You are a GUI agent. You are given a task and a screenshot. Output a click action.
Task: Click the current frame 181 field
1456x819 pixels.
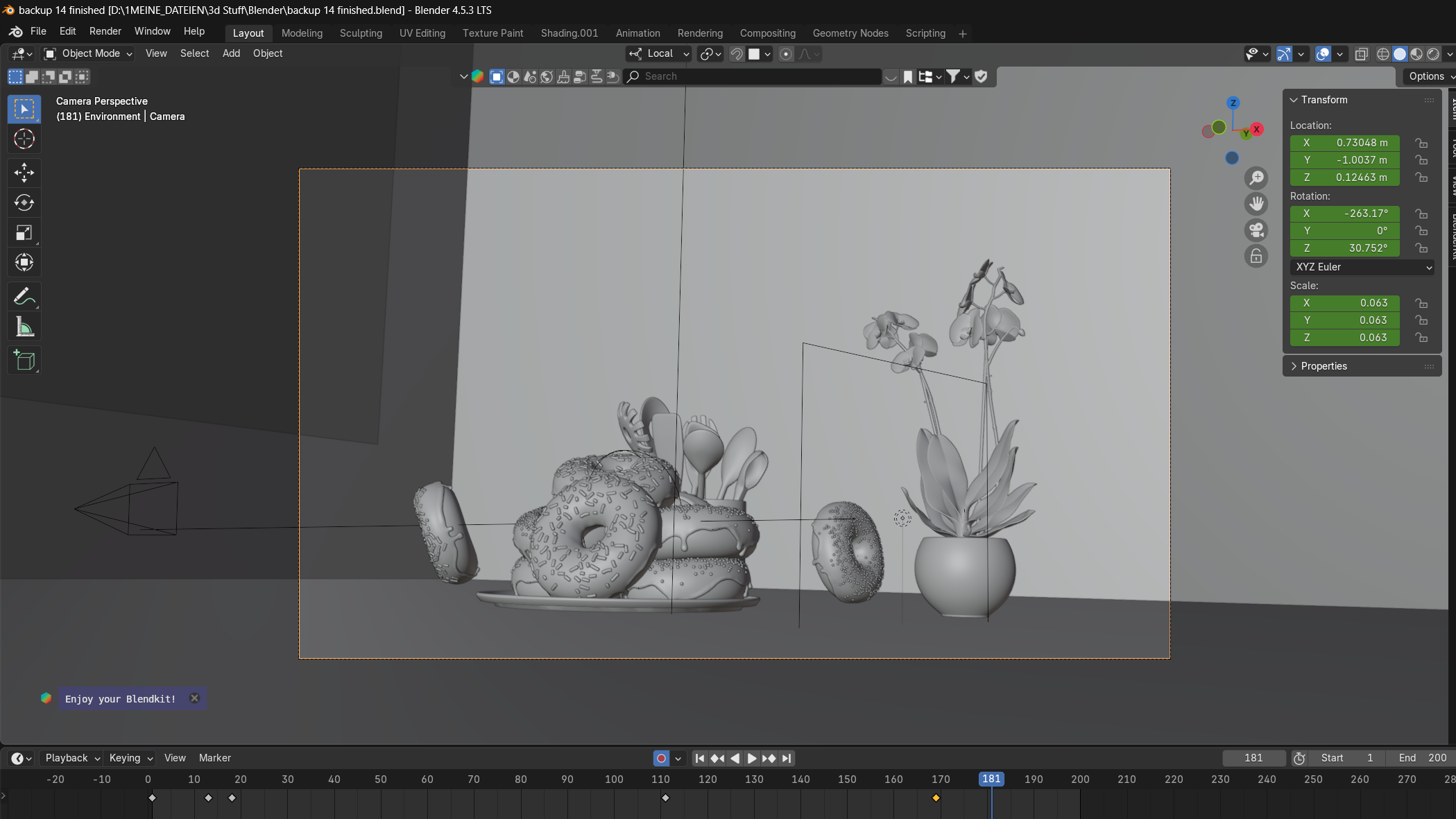pos(1253,758)
